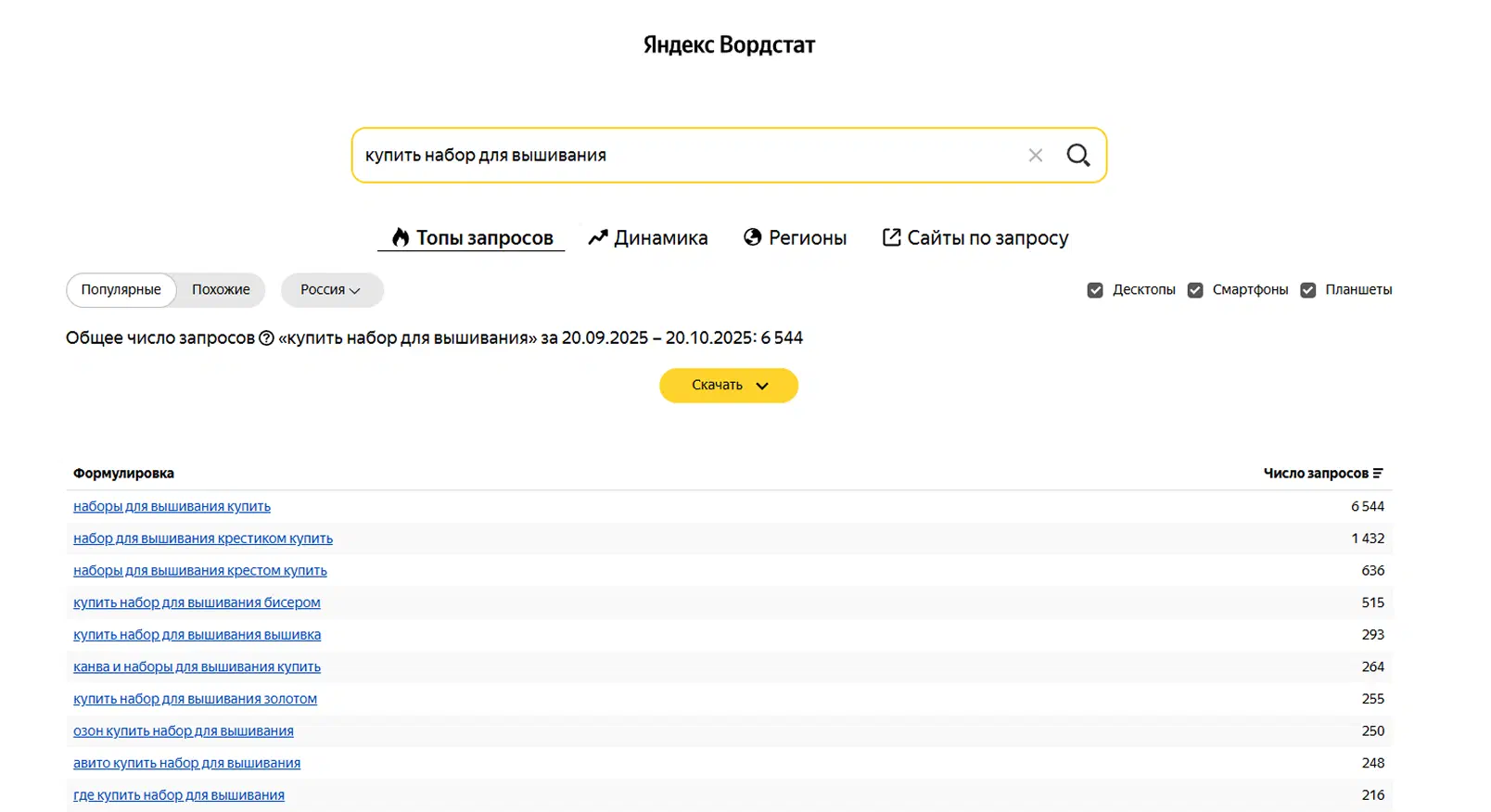Open link купить набор для вышивания золотом
The height and width of the screenshot is (812, 1491).
click(x=195, y=699)
